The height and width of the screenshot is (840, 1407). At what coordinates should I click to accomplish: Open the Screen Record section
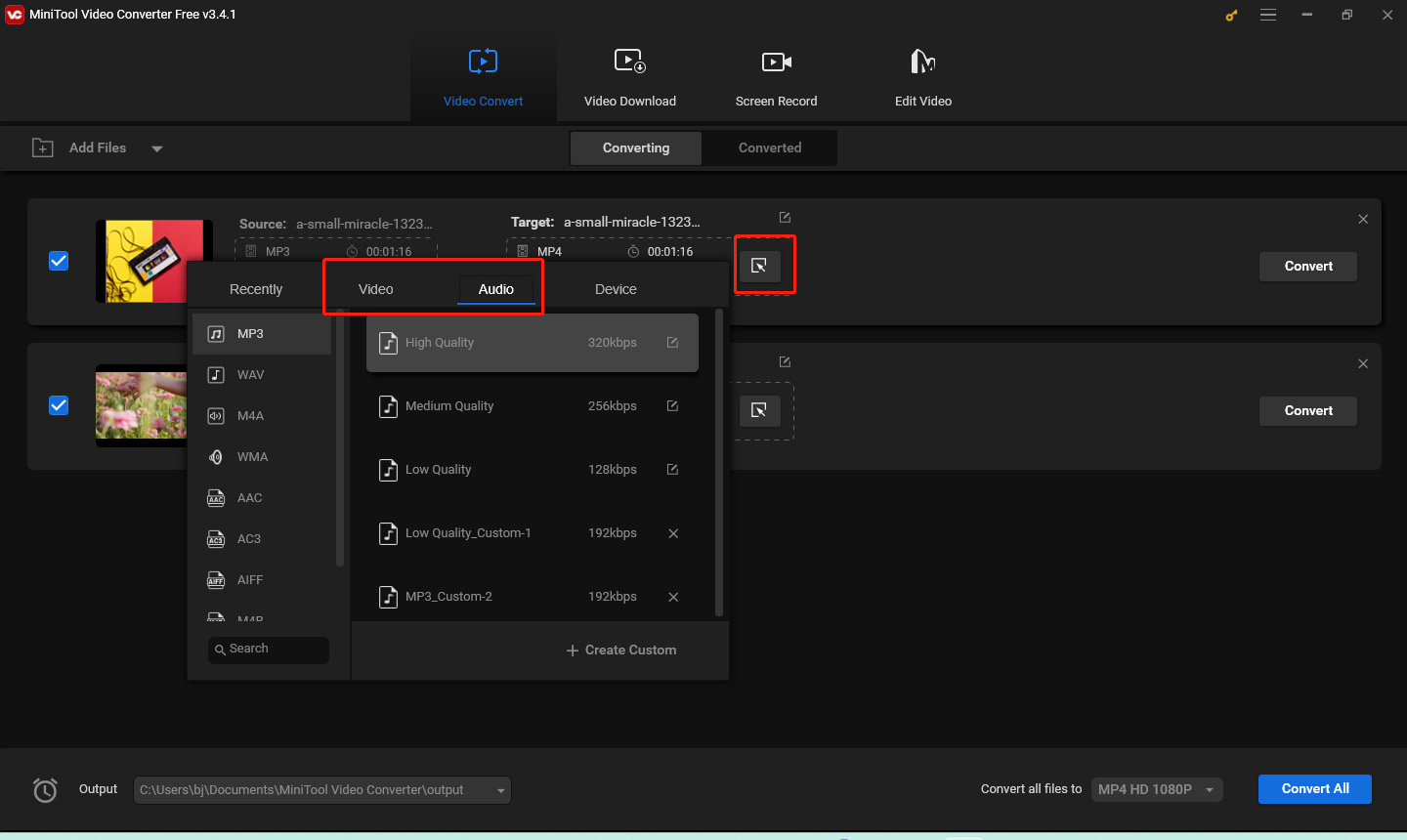click(x=776, y=78)
